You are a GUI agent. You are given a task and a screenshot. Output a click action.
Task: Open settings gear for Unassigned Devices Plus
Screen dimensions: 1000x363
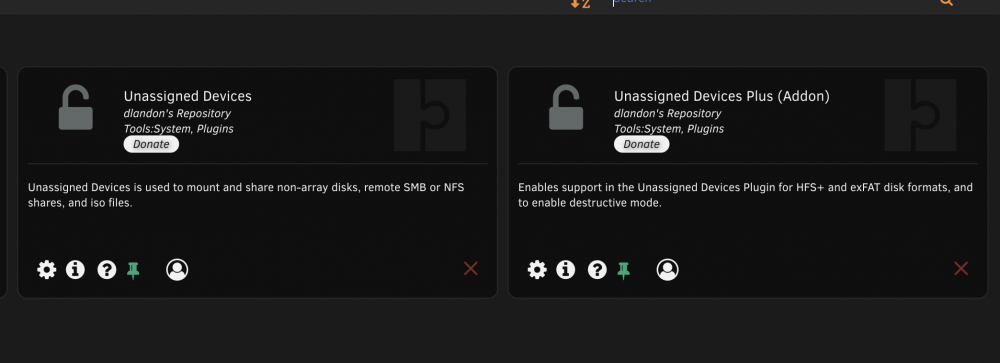point(537,270)
